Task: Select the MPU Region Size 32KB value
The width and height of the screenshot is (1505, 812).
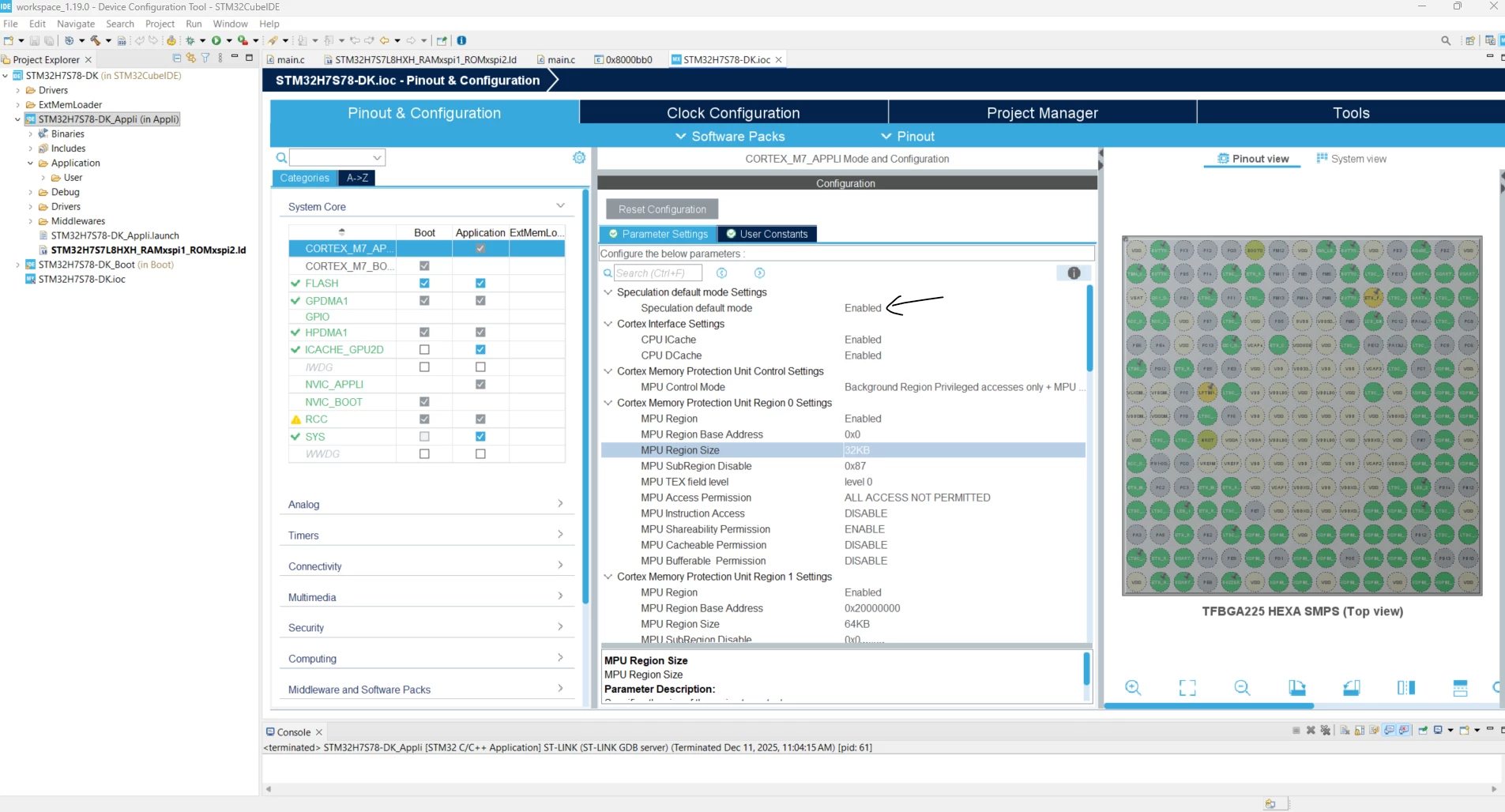Action: pos(857,450)
